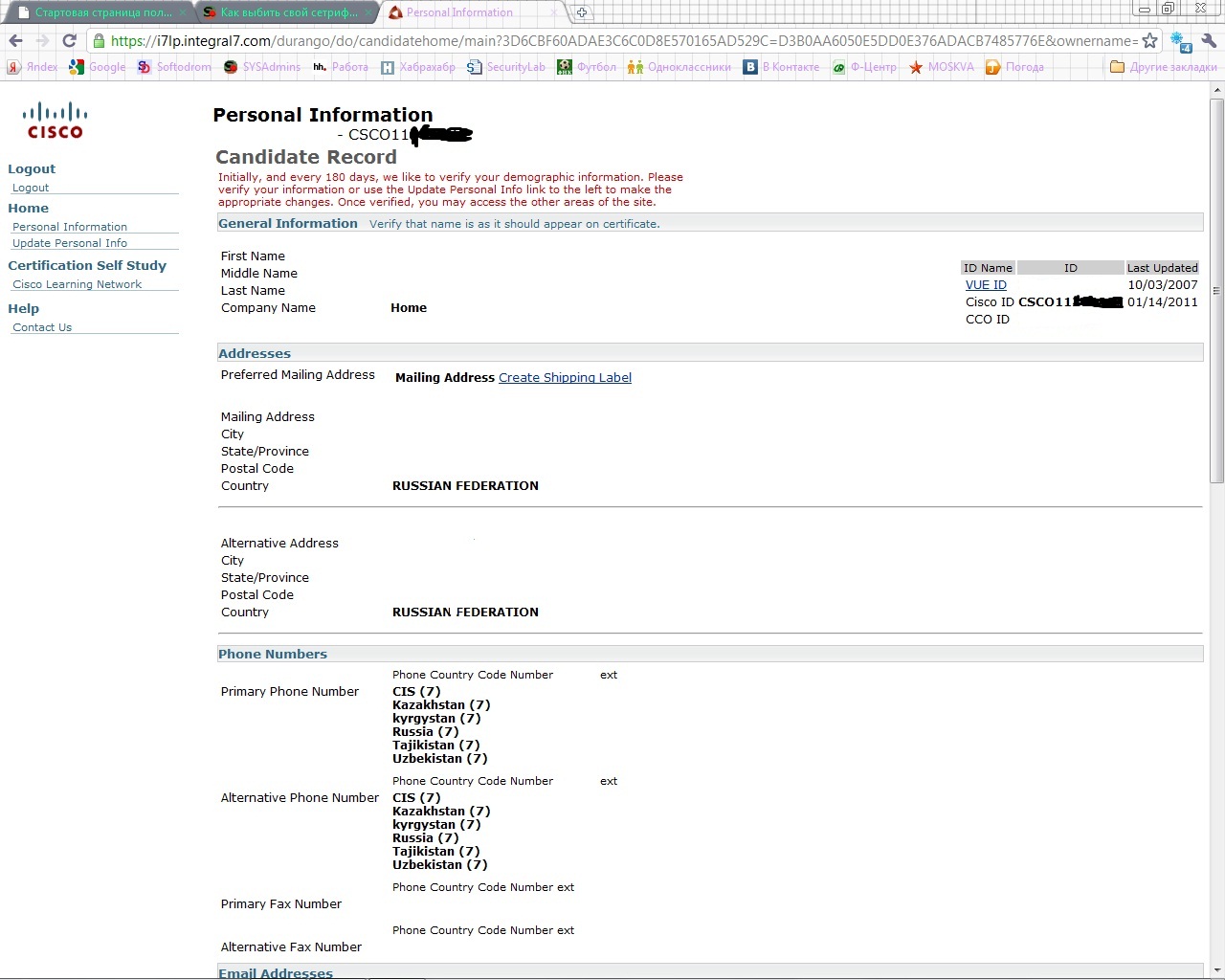Click the address bar URL
Screen dimensions: 1225x980
coord(624,41)
